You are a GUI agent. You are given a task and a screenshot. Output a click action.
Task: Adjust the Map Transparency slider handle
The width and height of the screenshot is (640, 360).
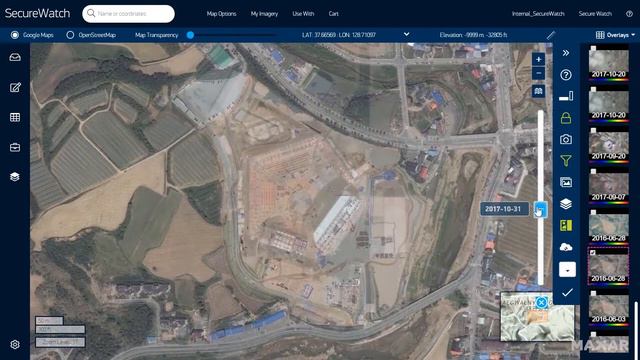190,35
